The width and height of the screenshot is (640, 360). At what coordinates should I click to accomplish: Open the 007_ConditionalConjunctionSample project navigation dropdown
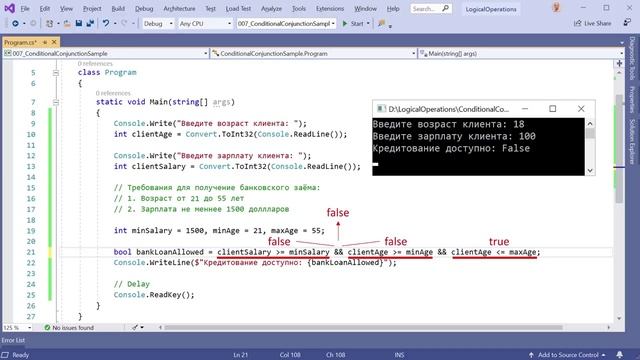[x=106, y=53]
